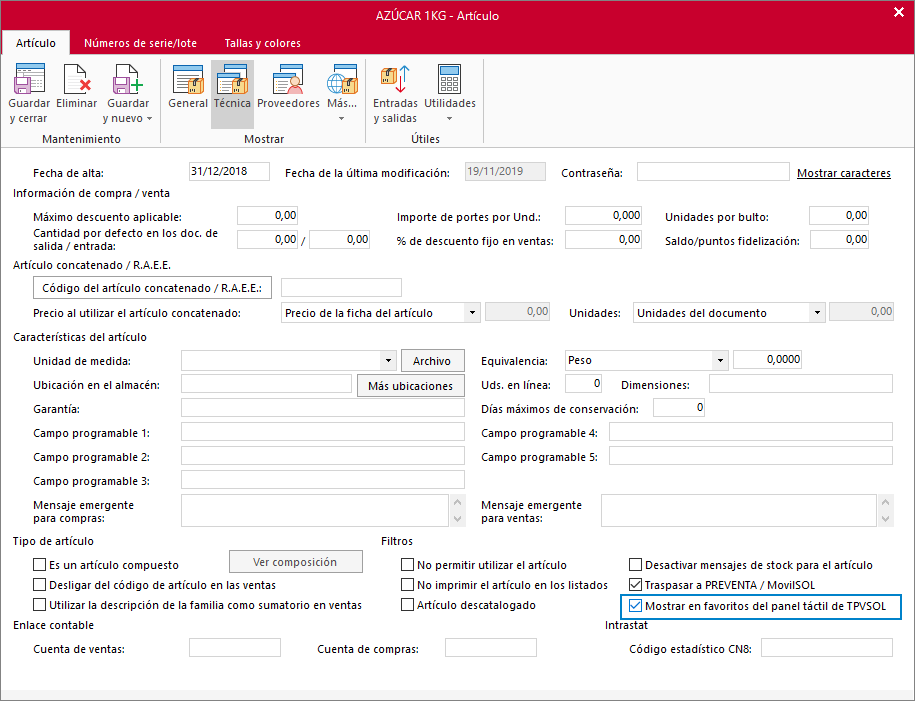
Task: Switch to Números de serie/lote tab
Action: tap(140, 43)
